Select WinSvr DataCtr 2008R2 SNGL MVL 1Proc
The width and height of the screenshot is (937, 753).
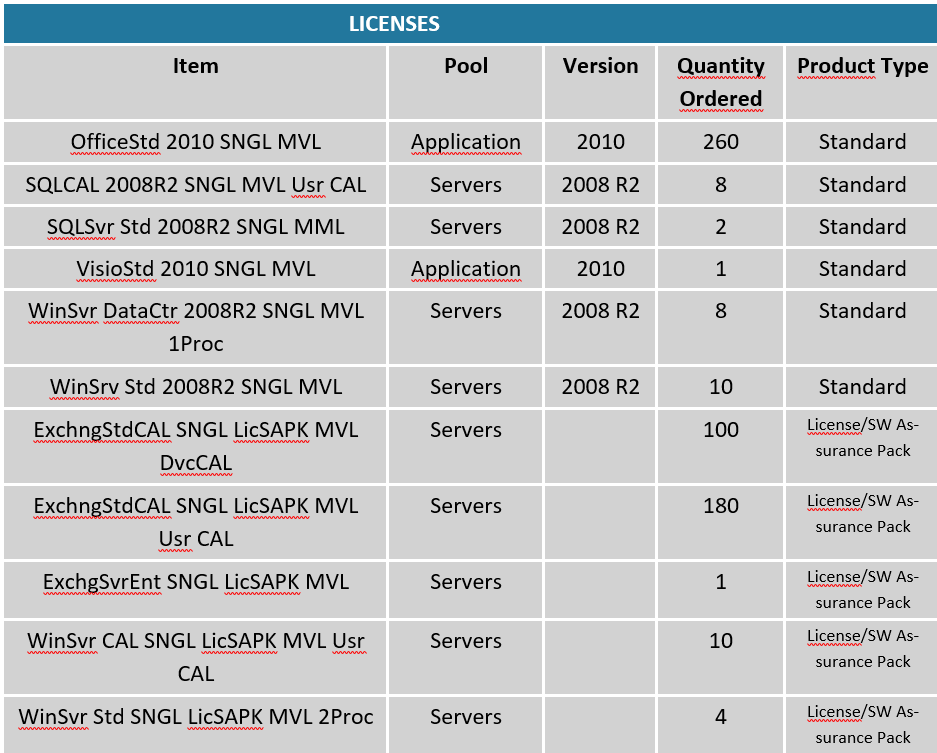[x=195, y=327]
